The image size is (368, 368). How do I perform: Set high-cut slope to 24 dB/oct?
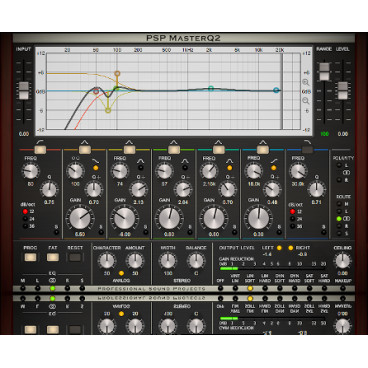[293, 219]
